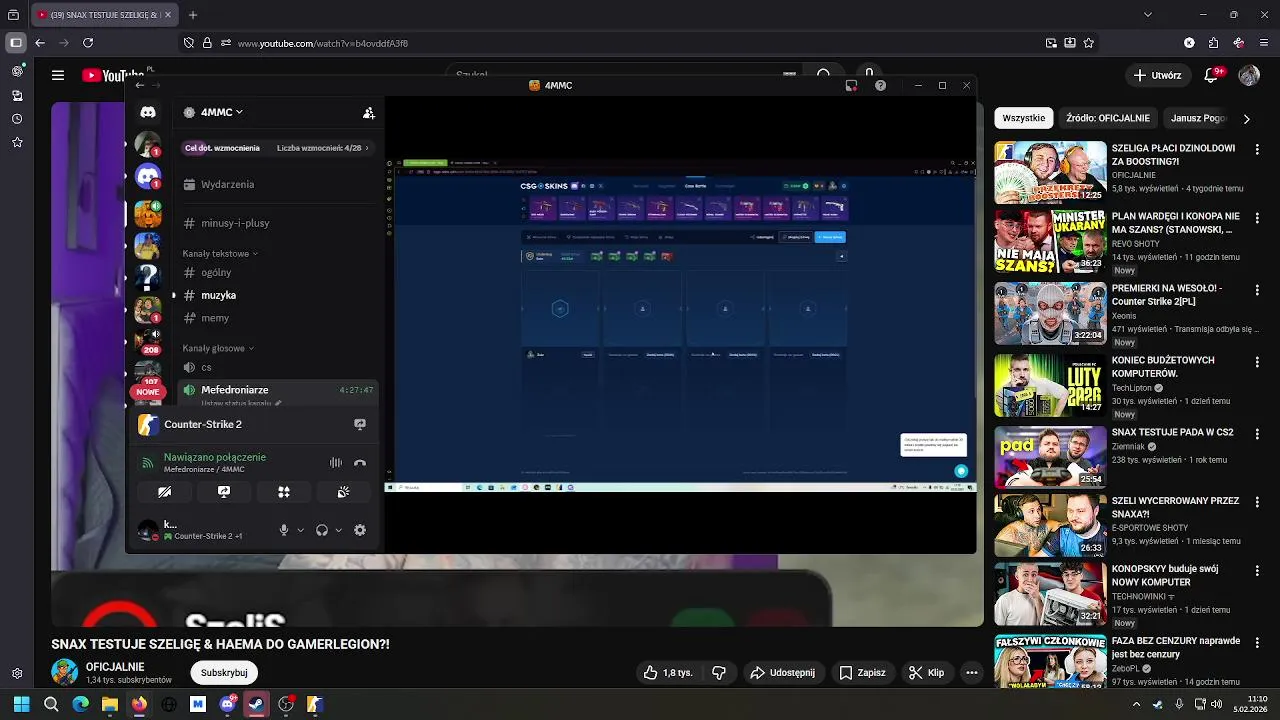Select the Wszystkie filter chip
The width and height of the screenshot is (1280, 720).
1023,118
